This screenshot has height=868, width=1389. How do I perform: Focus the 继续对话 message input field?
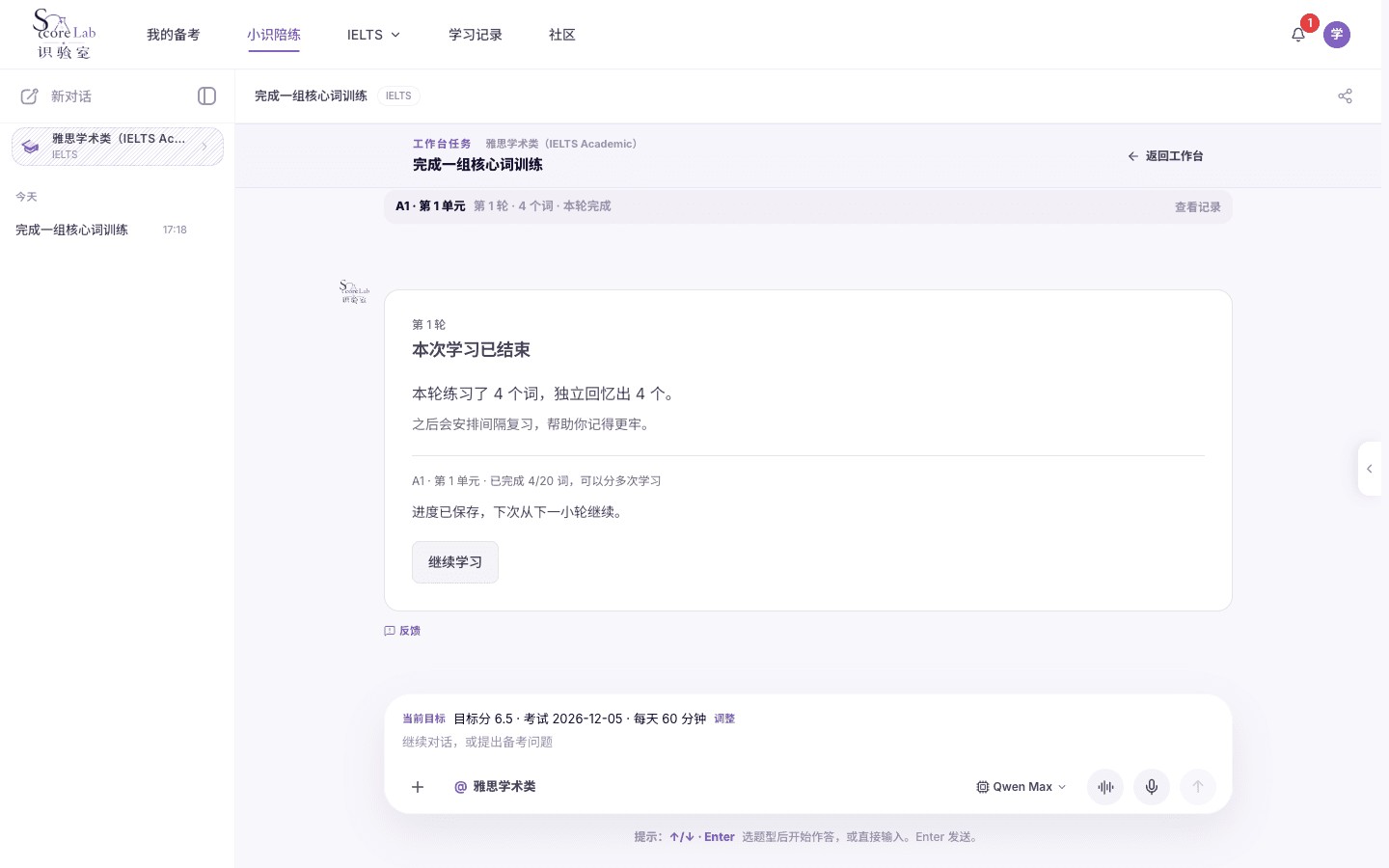(807, 742)
